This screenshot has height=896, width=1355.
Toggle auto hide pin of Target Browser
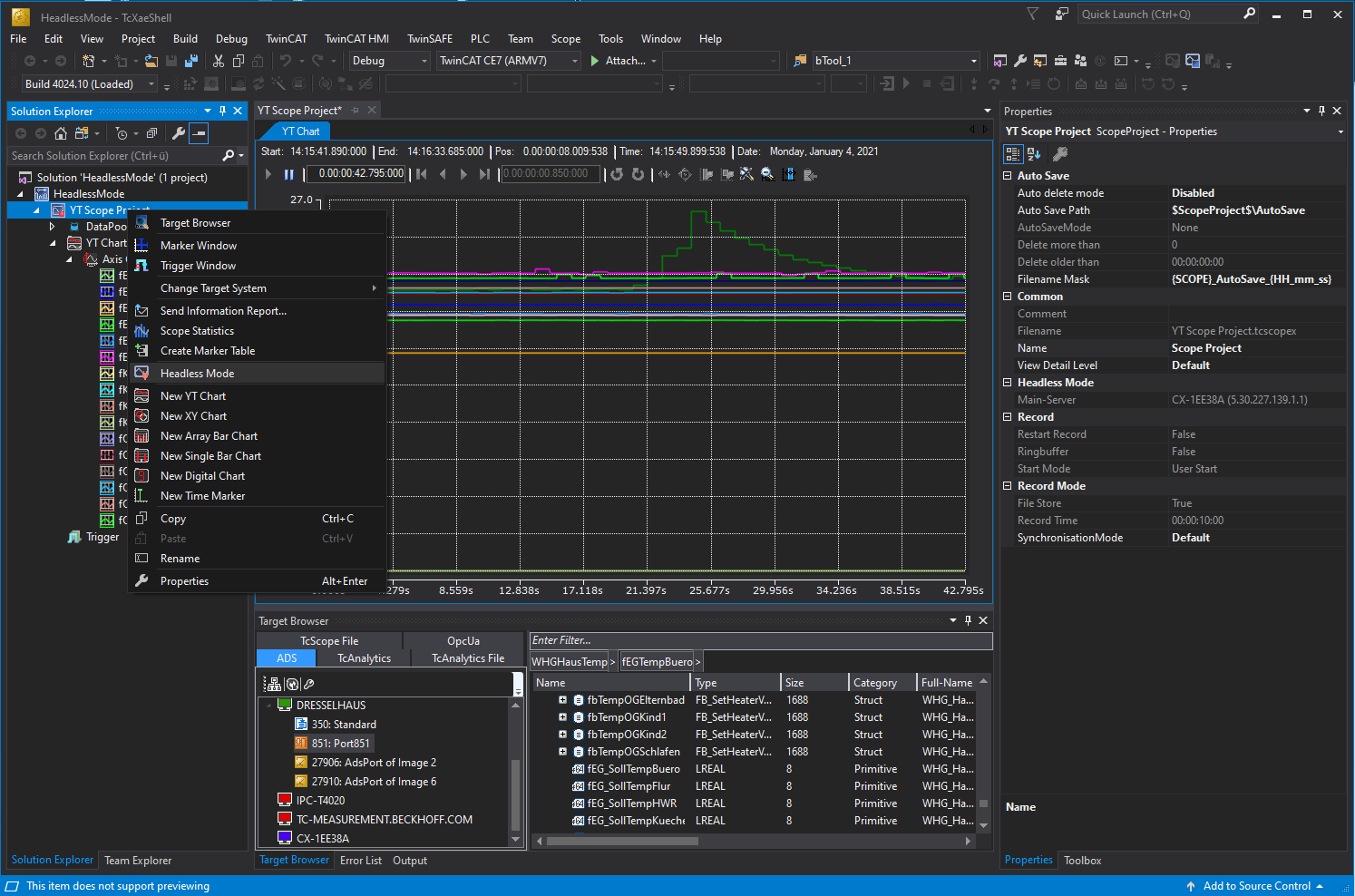tap(968, 620)
